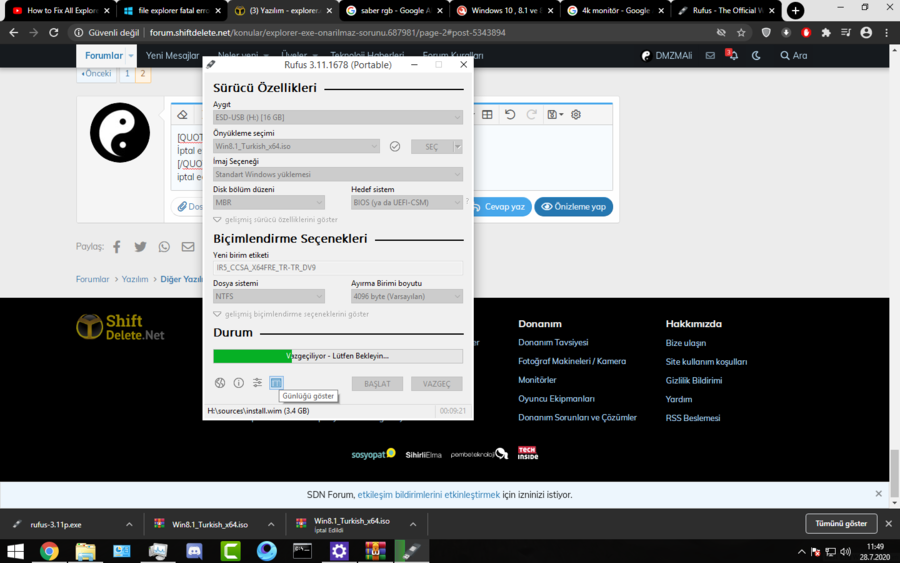Open forum inbox envelope icon
Screen dimensions: 900x563
click(710, 56)
